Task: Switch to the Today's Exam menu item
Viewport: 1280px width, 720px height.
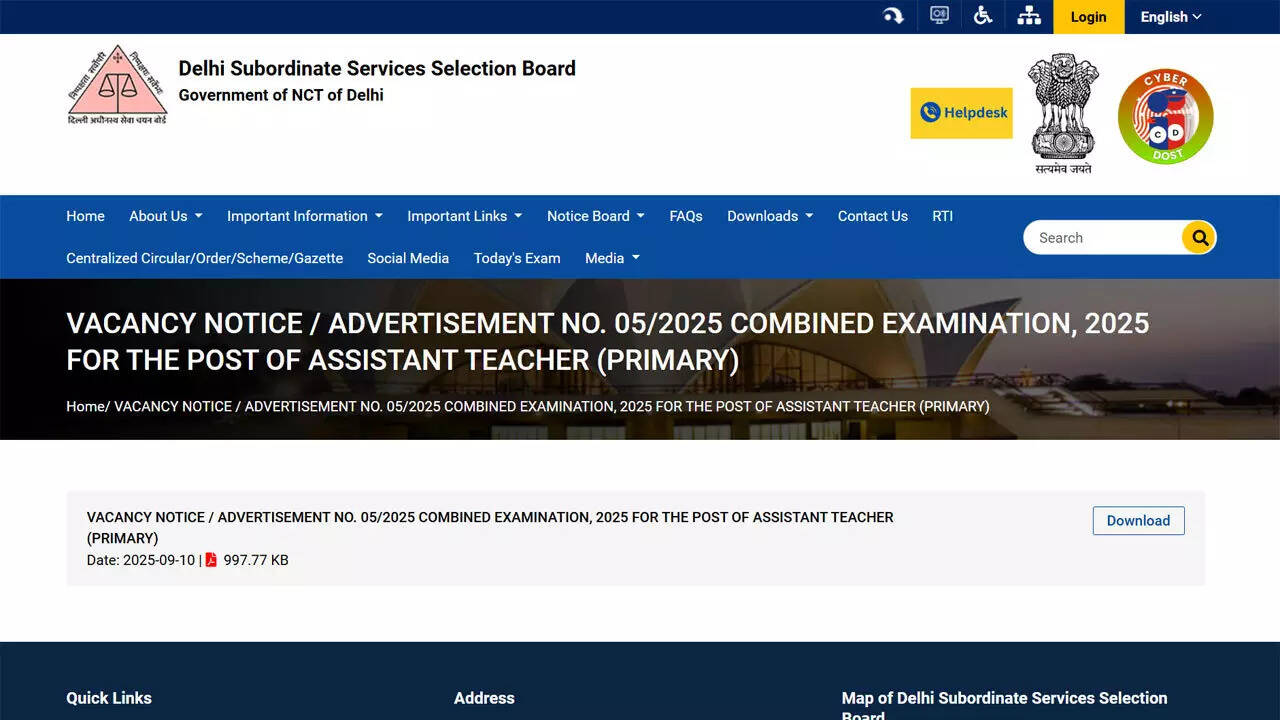Action: tap(517, 258)
